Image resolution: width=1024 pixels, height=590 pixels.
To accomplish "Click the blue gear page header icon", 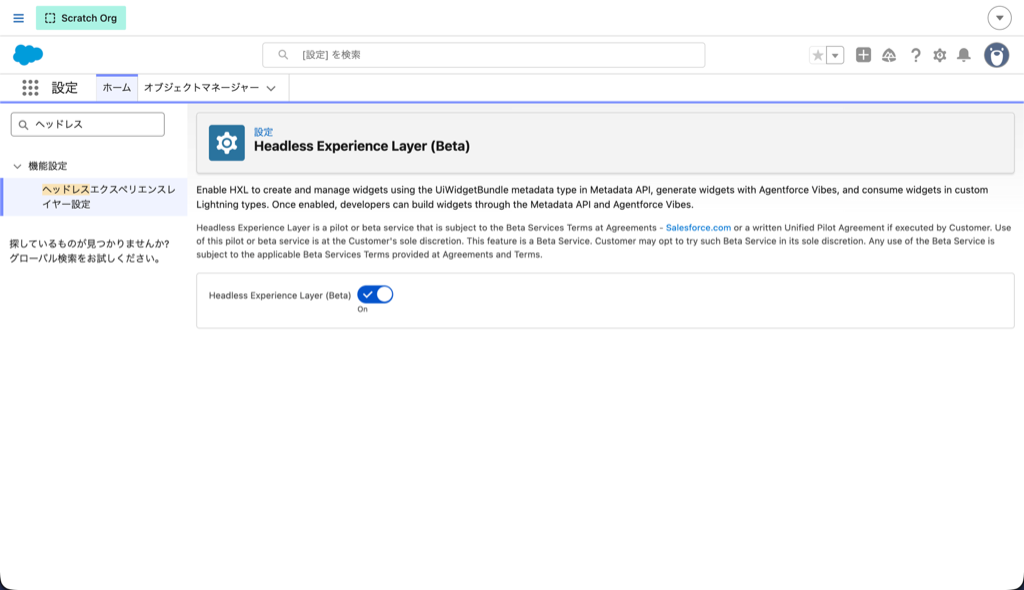I will point(227,142).
